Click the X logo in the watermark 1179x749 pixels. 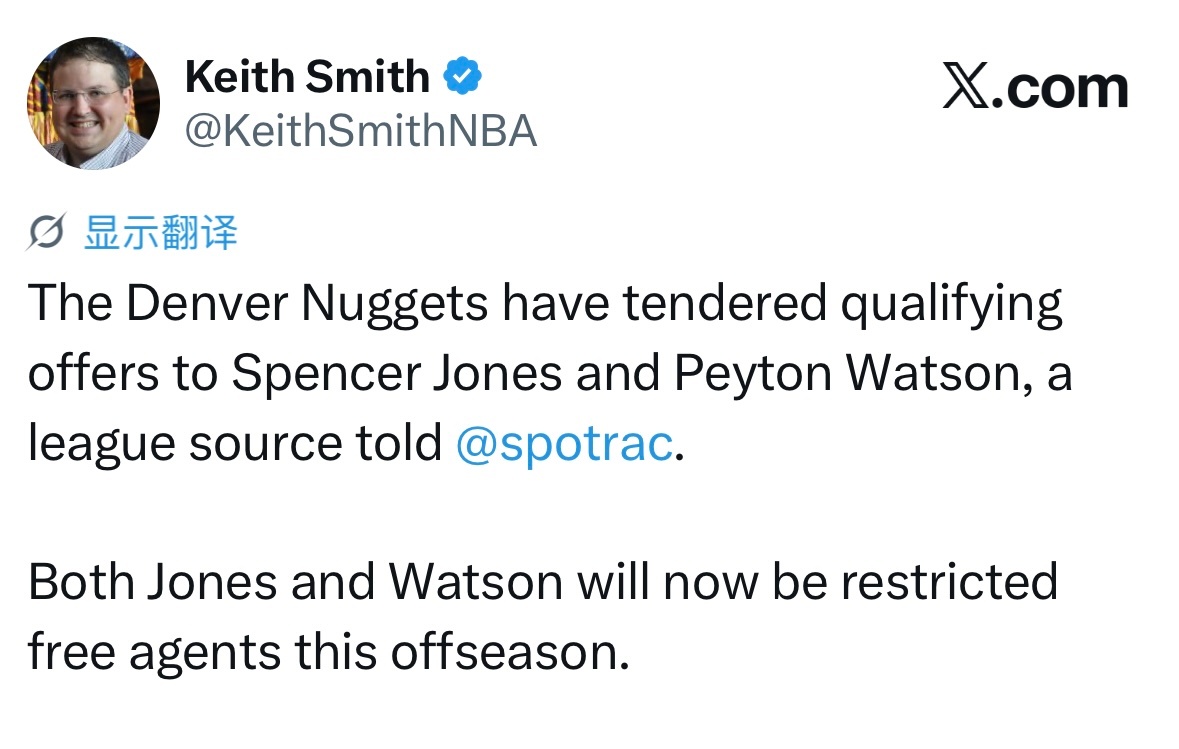coord(965,86)
